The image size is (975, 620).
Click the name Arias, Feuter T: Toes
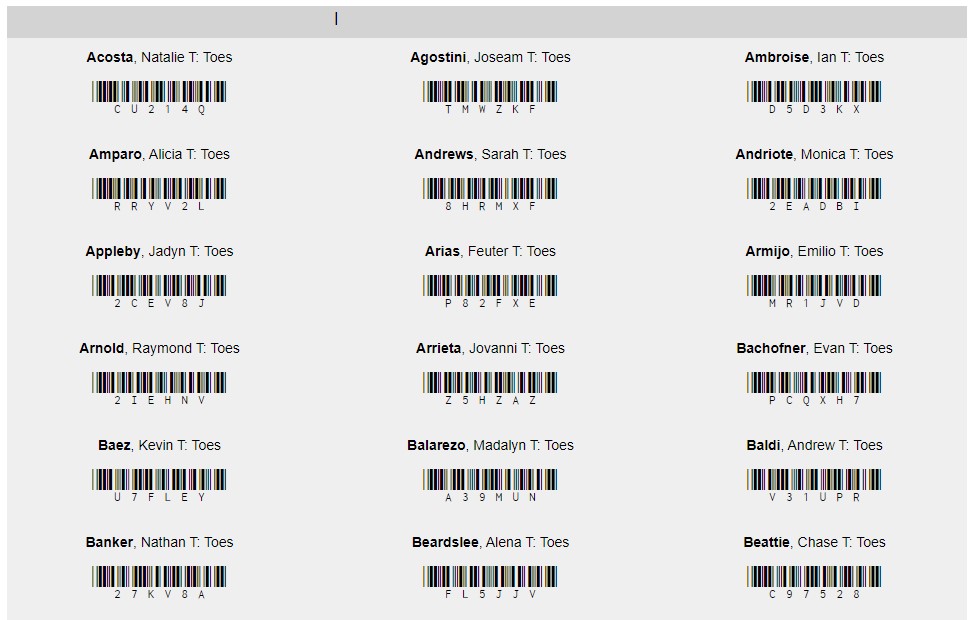490,251
